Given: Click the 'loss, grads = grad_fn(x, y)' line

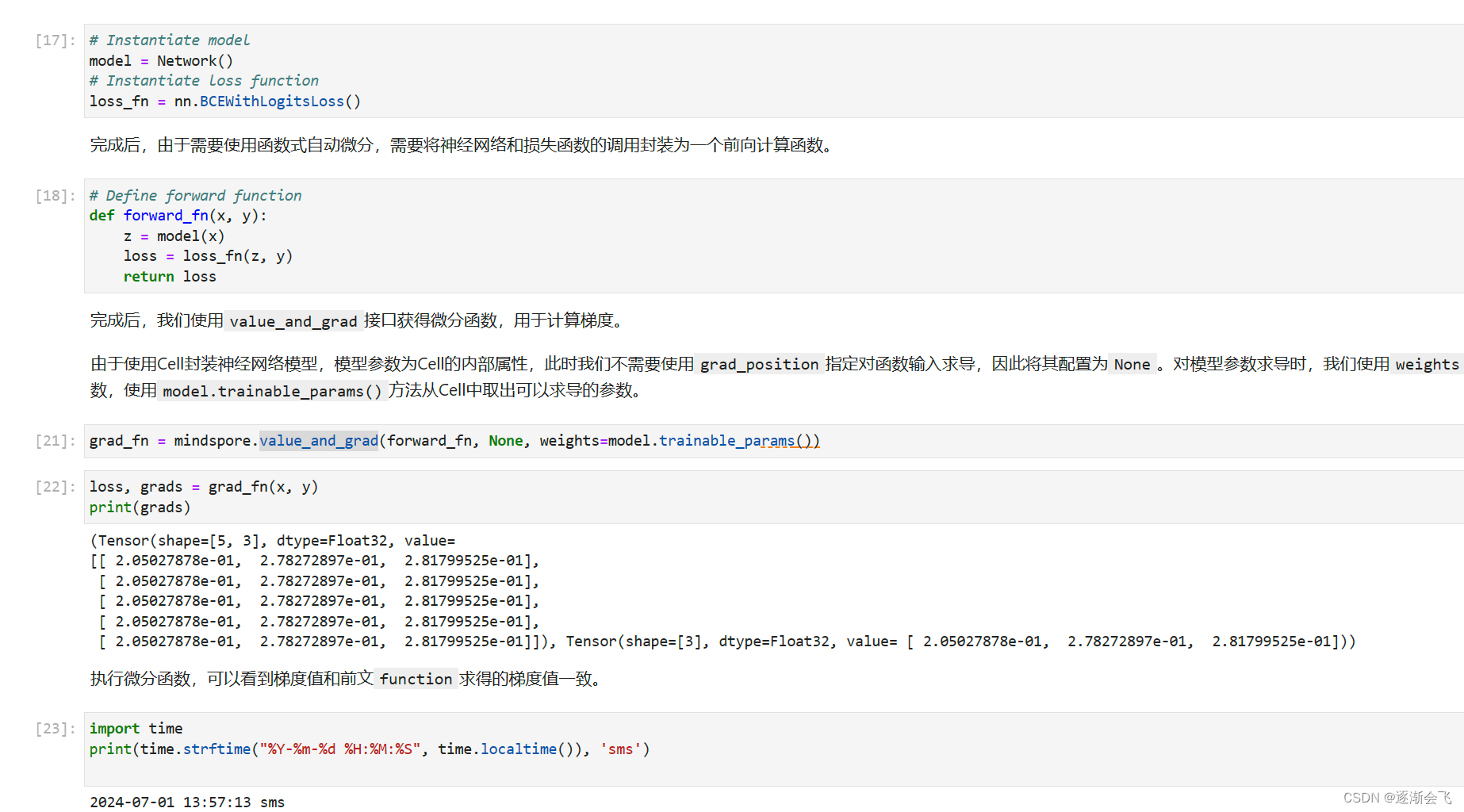Looking at the screenshot, I should 204,487.
